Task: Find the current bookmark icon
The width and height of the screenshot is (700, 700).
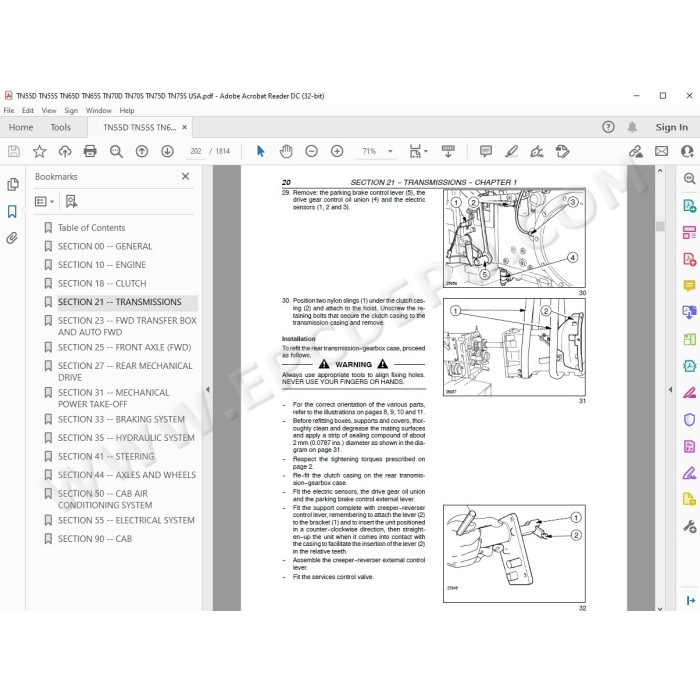Action: coord(71,201)
